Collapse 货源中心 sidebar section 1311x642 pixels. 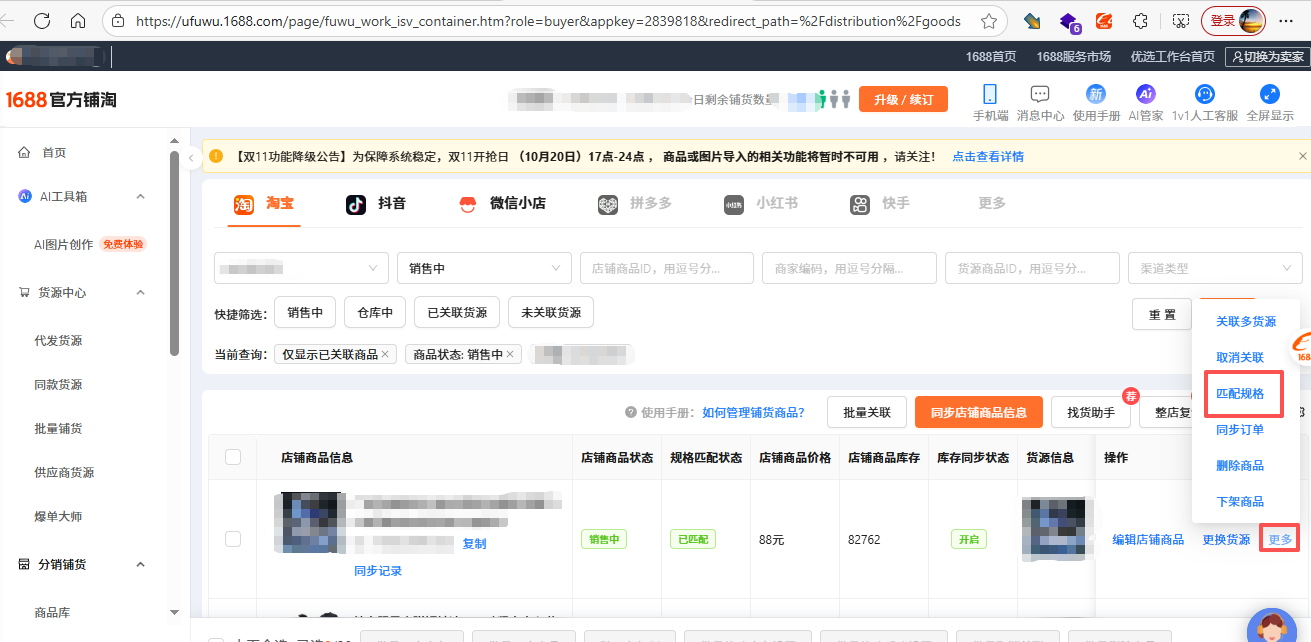140,292
